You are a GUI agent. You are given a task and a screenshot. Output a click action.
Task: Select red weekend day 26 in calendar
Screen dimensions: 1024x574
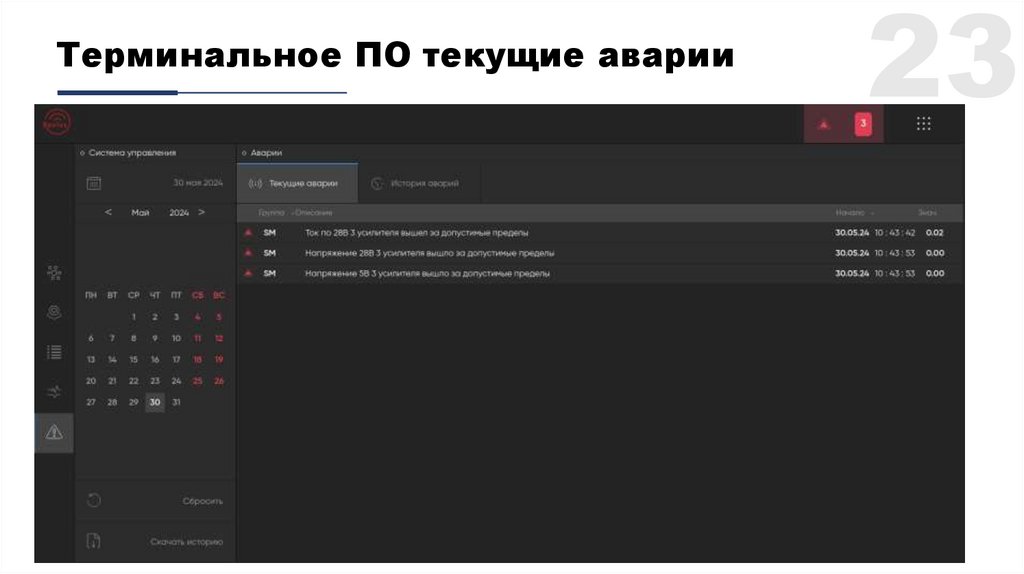coord(219,381)
